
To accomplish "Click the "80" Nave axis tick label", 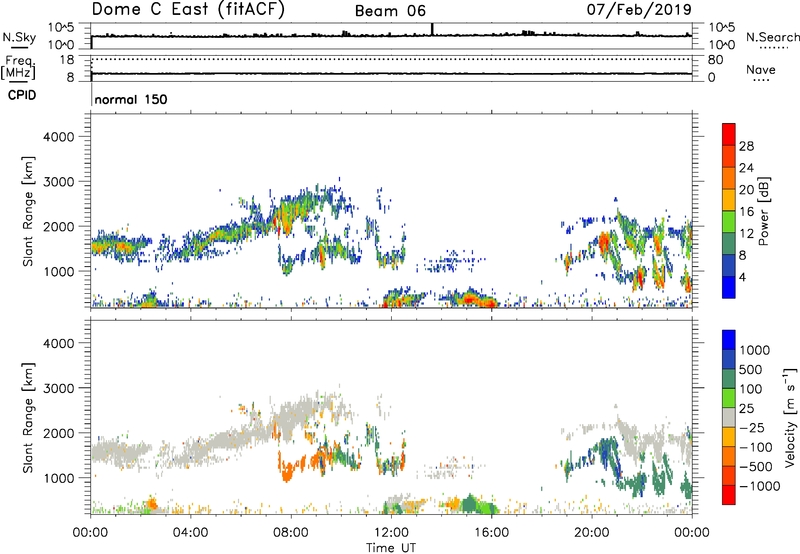I will click(715, 60).
